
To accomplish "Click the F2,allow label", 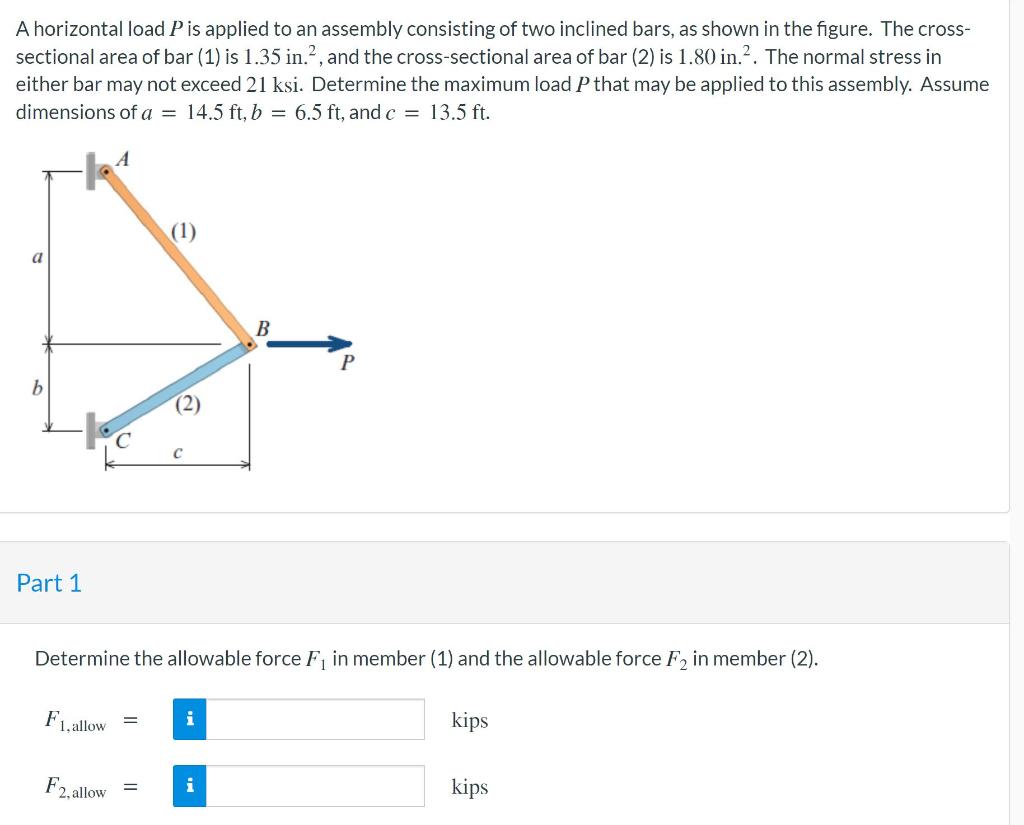I will pos(75,787).
